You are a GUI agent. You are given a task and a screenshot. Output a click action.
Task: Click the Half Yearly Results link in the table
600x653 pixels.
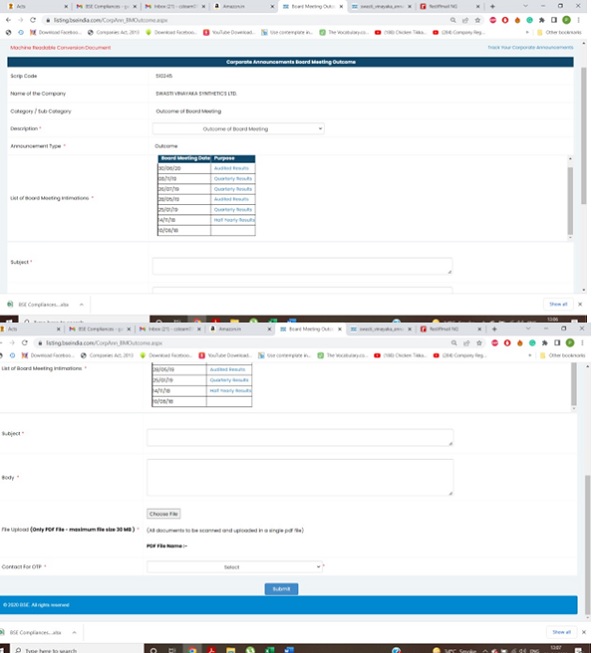click(x=234, y=219)
